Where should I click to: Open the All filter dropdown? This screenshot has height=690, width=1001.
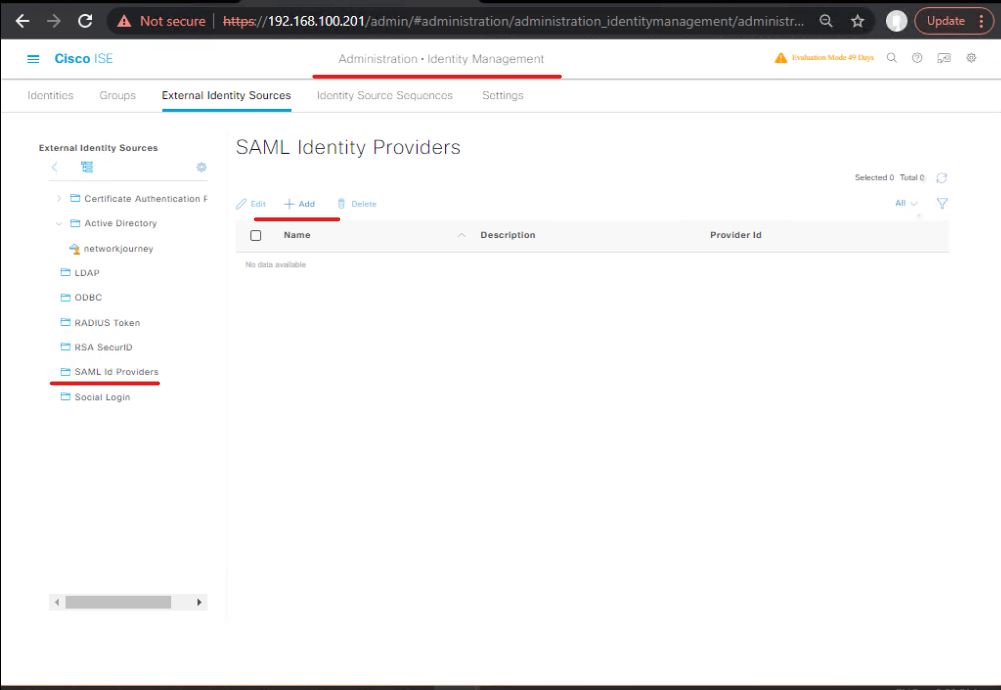click(x=906, y=203)
